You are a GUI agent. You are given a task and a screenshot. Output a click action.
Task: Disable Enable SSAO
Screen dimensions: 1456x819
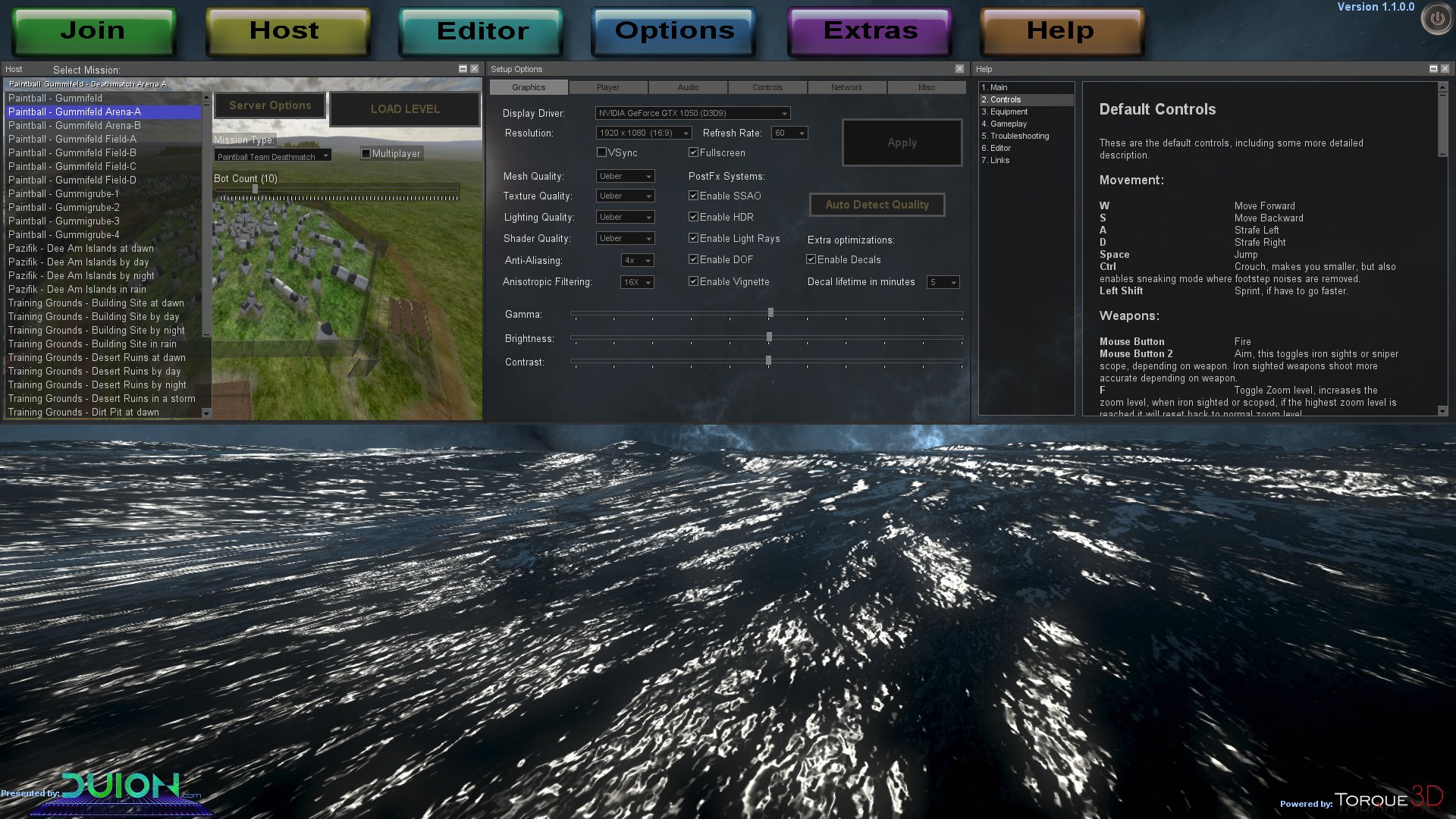[693, 196]
